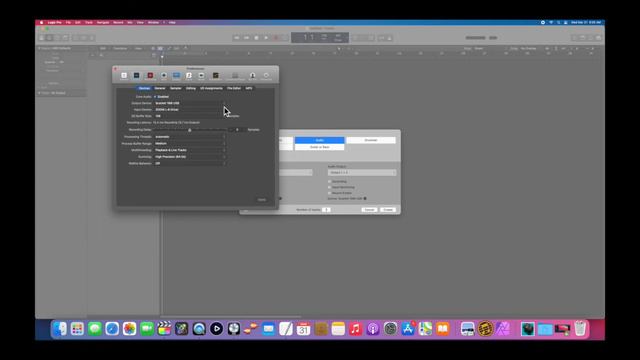
Task: Select Drummer track type
Action: click(x=371, y=140)
